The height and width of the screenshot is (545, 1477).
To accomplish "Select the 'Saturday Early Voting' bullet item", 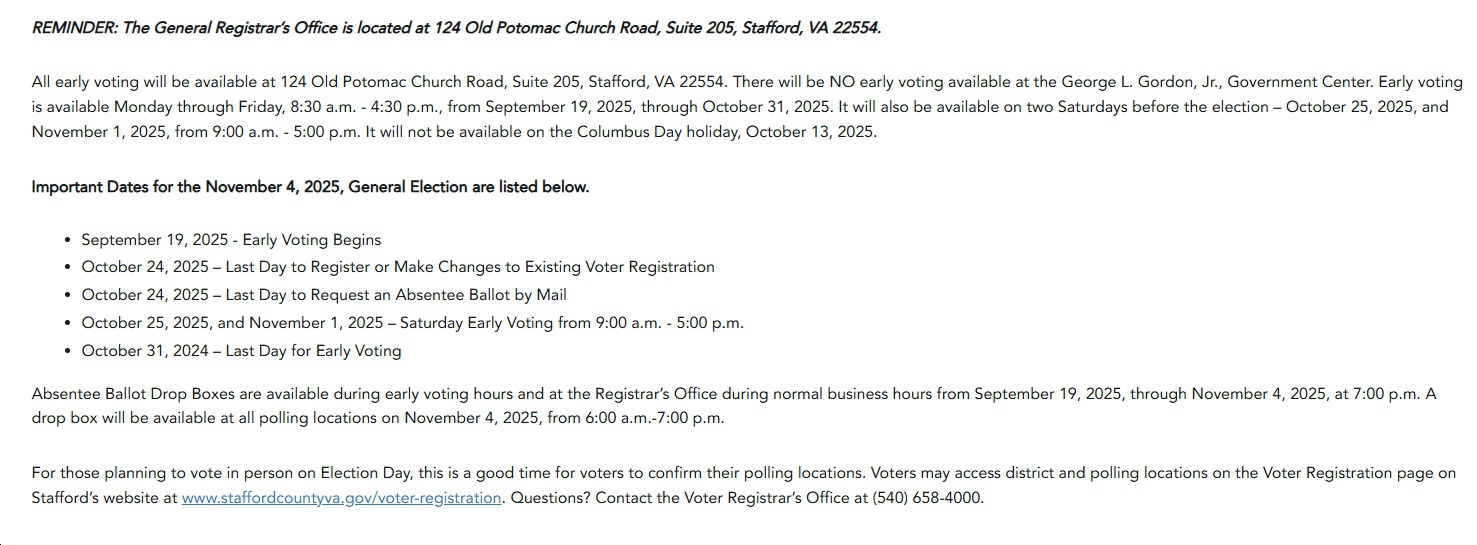I will [x=412, y=323].
